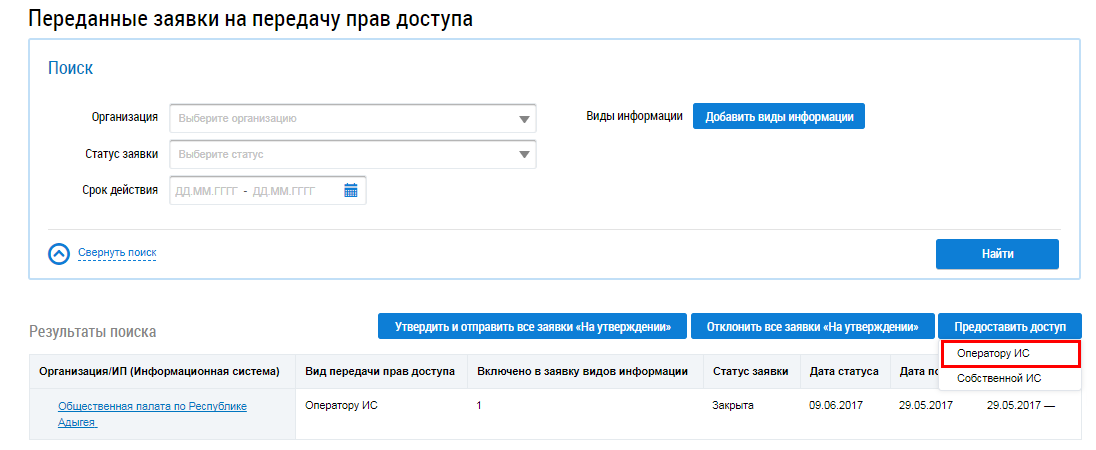
Task: Click Вид передачи прав доступа column header
Action: (x=380, y=372)
